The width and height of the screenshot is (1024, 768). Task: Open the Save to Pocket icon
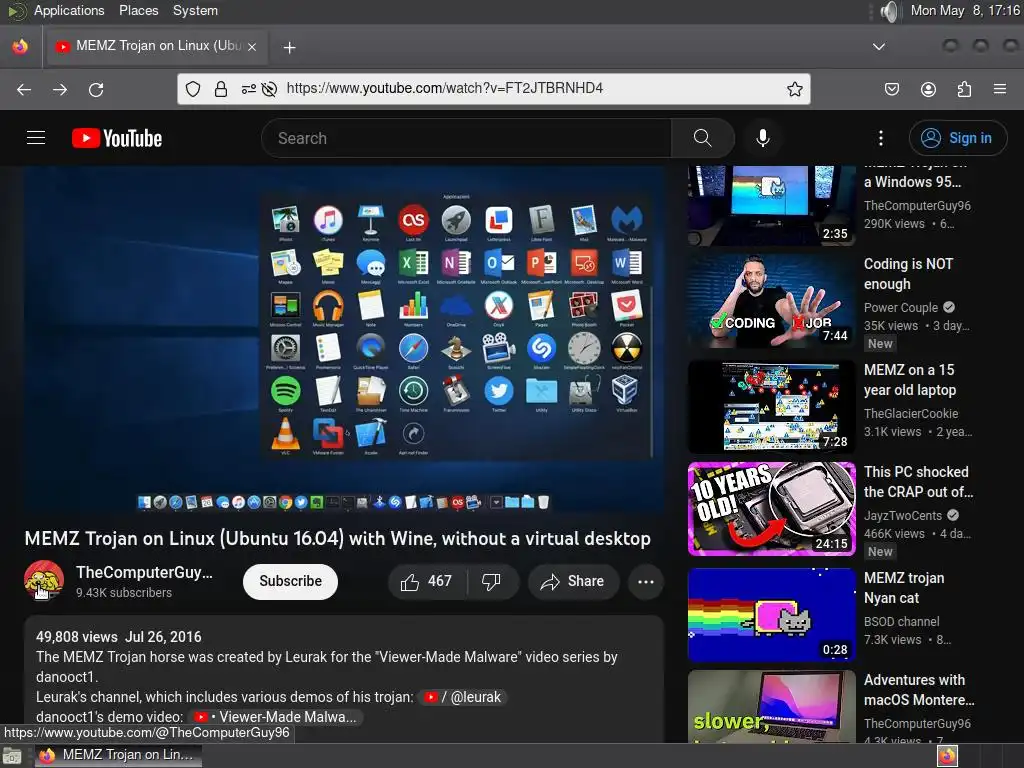coord(891,89)
